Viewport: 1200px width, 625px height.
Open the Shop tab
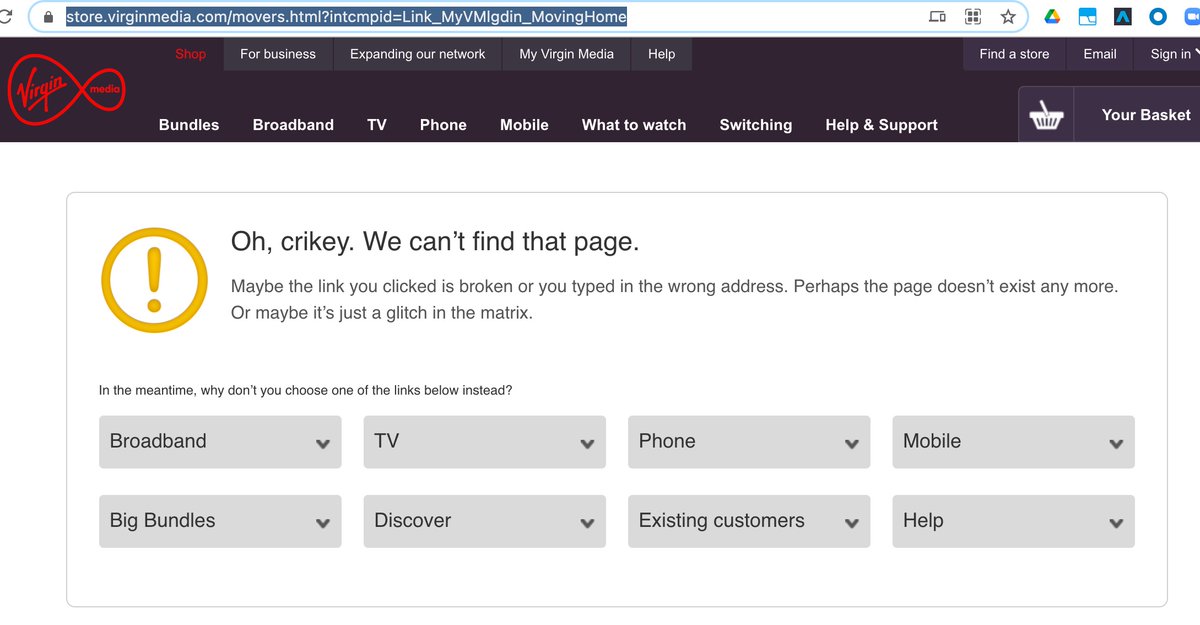[190, 54]
